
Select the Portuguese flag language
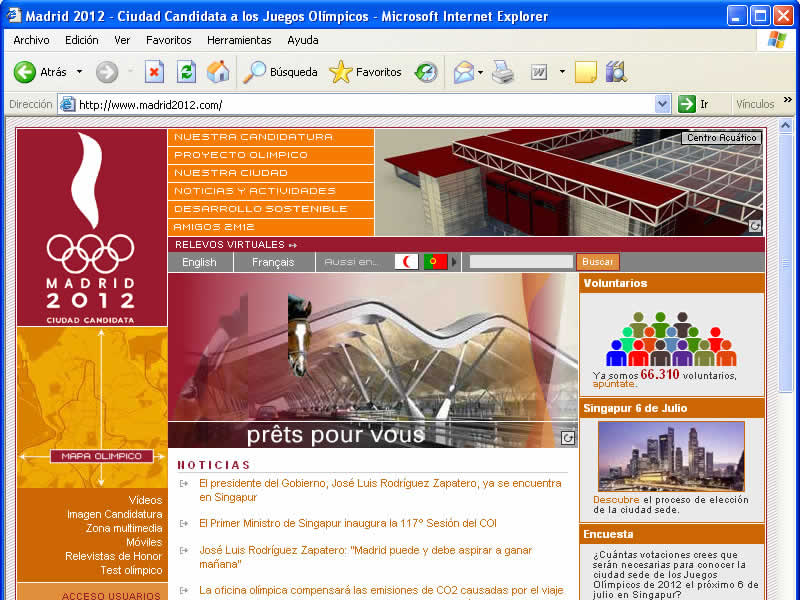[x=435, y=262]
